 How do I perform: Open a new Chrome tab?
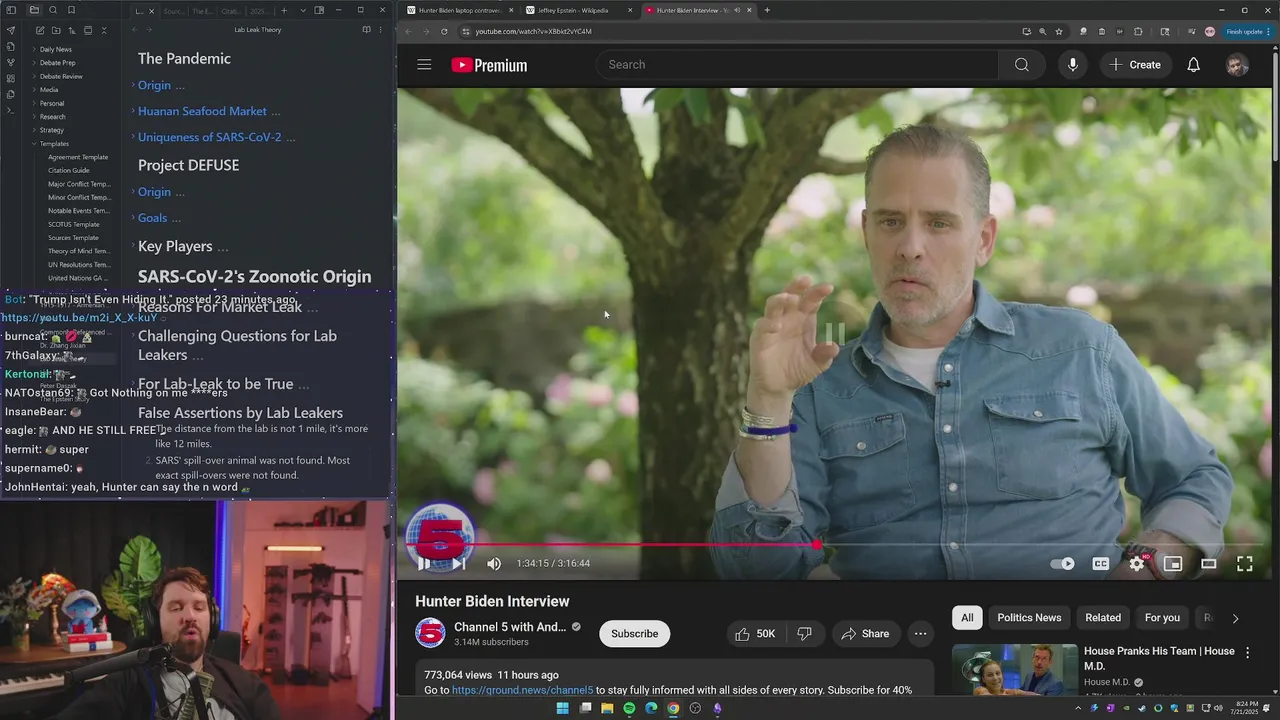[767, 10]
